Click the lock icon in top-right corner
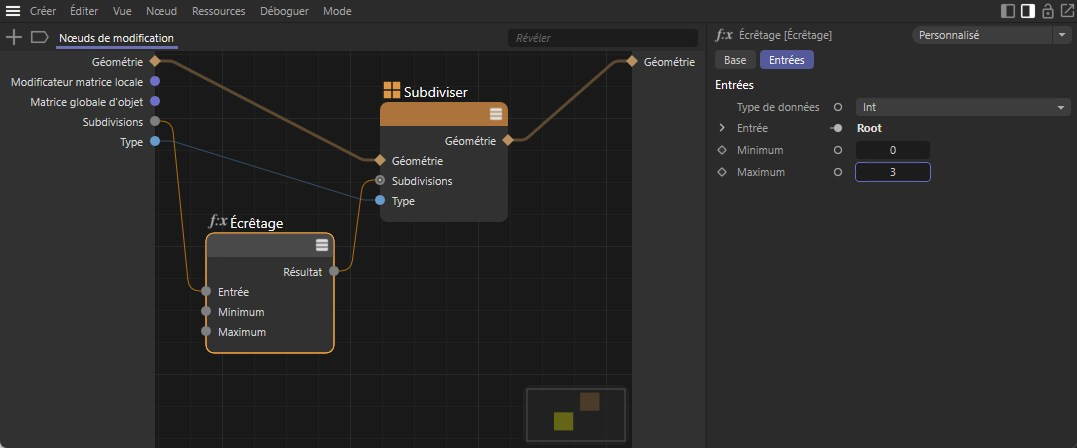The width and height of the screenshot is (1077, 448). click(x=1047, y=11)
